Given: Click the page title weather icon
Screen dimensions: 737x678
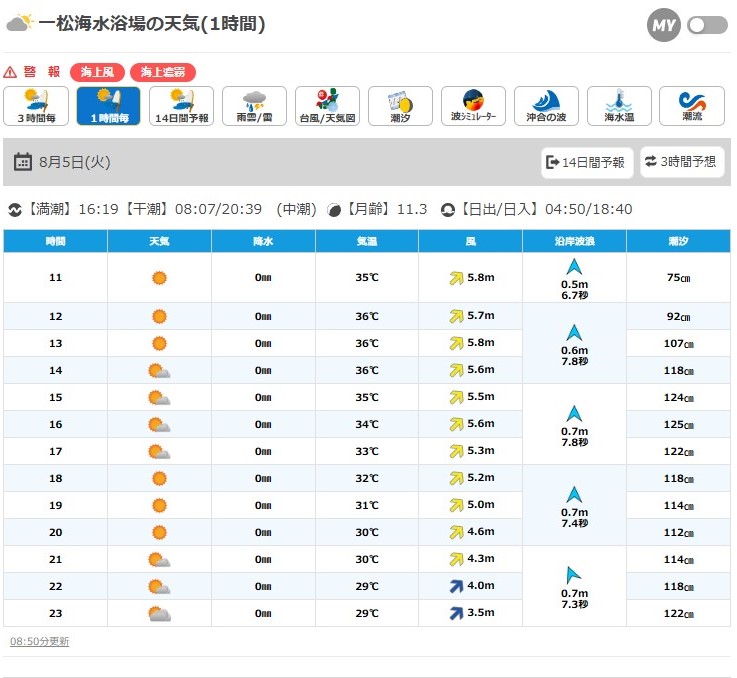Looking at the screenshot, I should tap(20, 23).
